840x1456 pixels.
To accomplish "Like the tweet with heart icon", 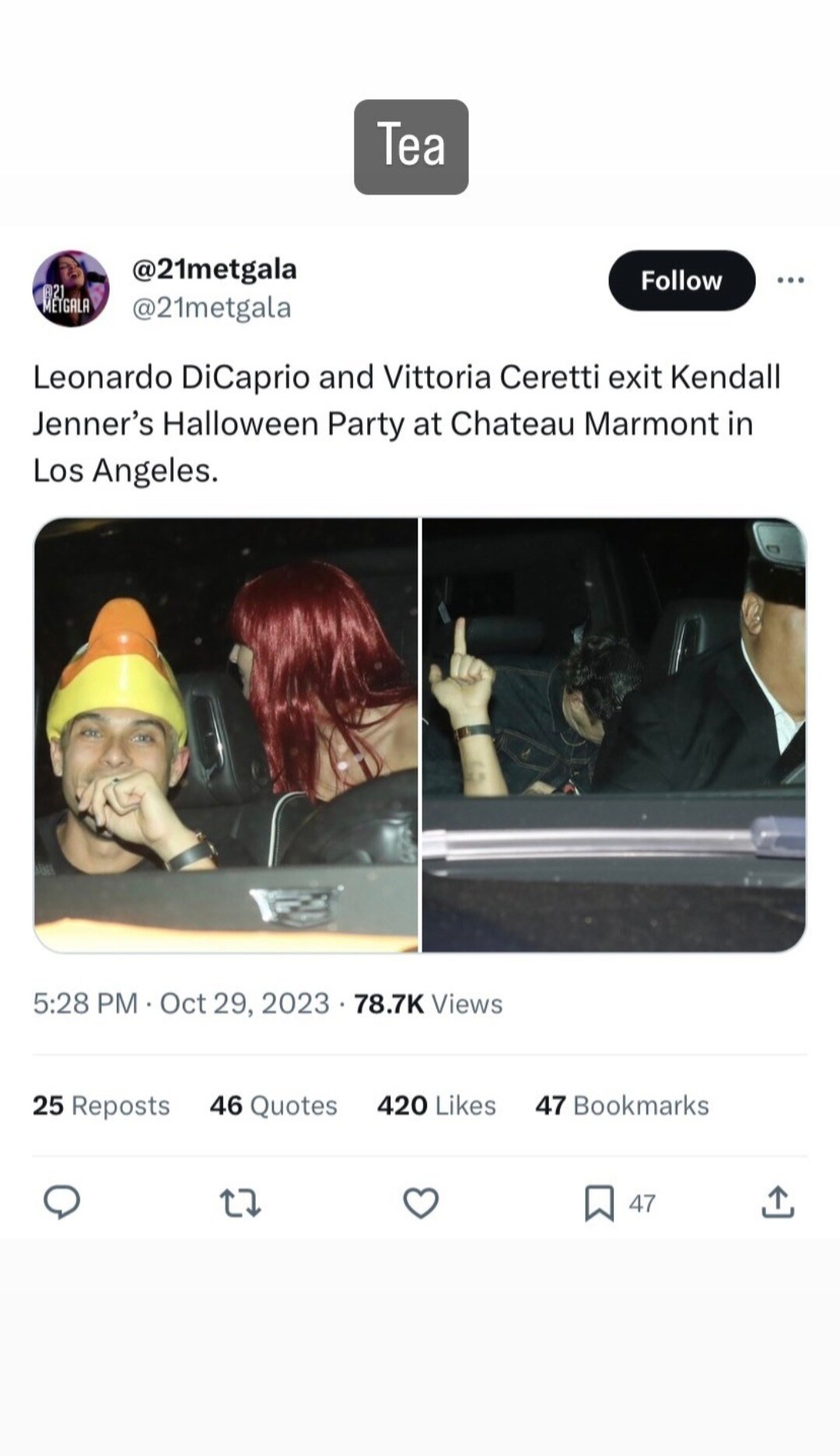I will 421,1202.
